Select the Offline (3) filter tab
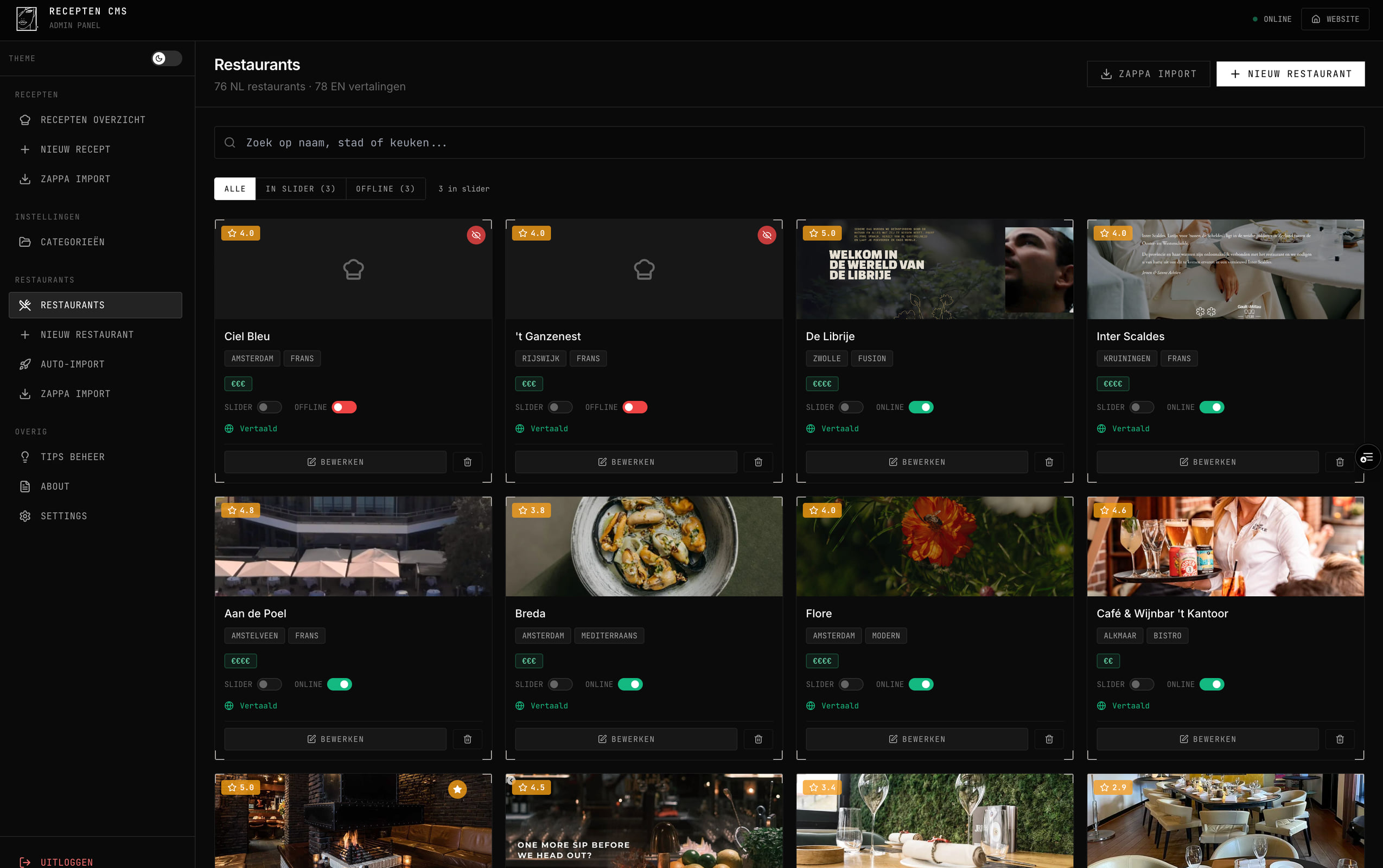 click(385, 189)
